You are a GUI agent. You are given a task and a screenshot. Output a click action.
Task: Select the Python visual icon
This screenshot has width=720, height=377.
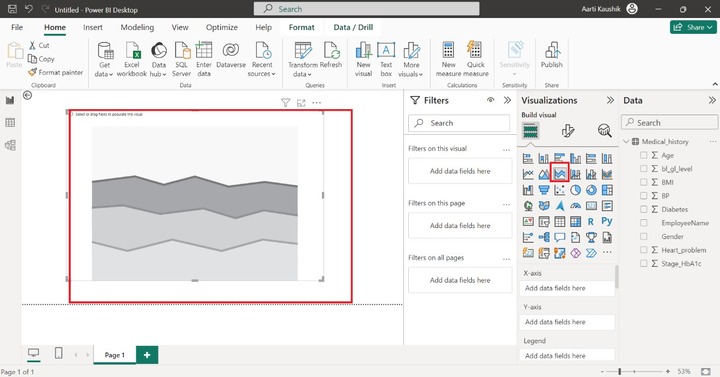click(x=607, y=221)
